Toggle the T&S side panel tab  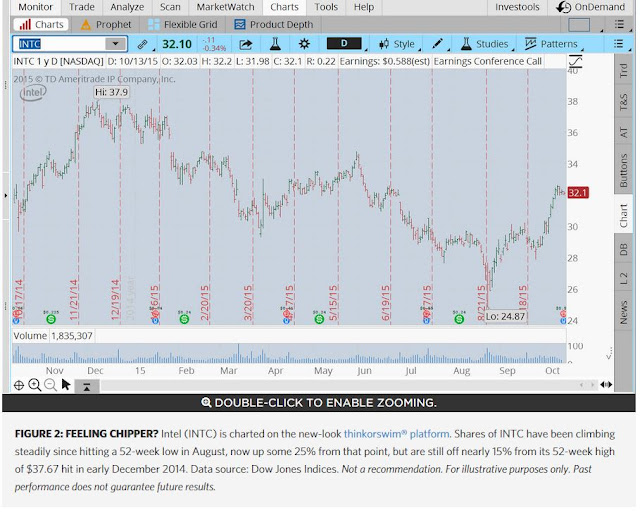tap(623, 102)
